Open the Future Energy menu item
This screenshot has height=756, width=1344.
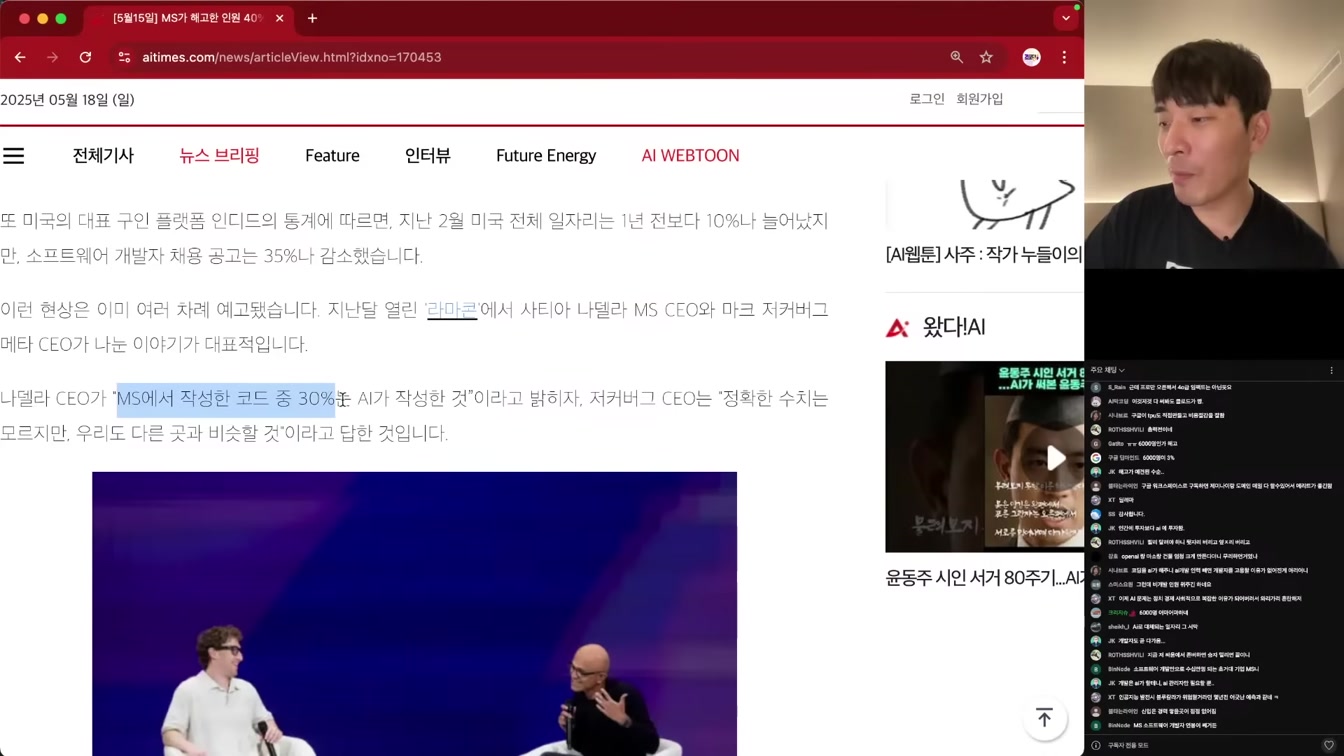tap(546, 155)
